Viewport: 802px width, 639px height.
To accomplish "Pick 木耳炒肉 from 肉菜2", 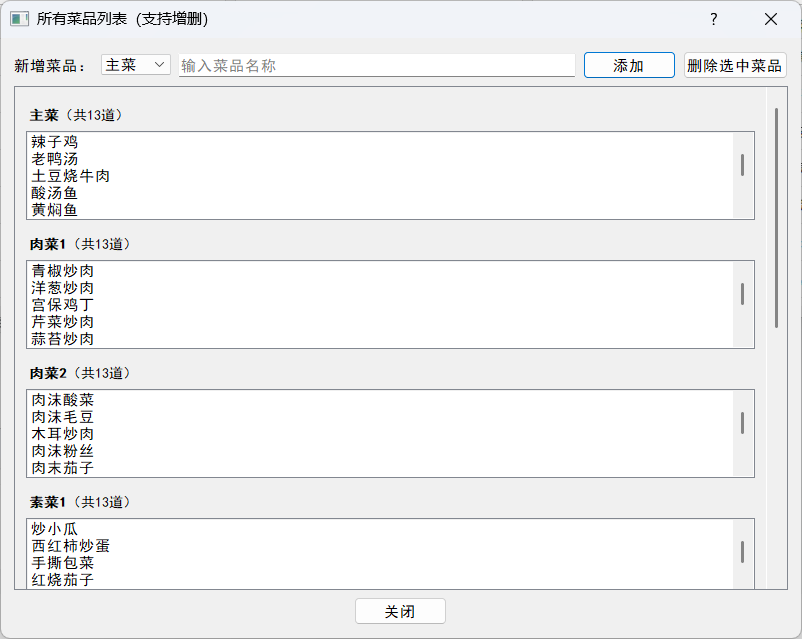I will point(62,434).
